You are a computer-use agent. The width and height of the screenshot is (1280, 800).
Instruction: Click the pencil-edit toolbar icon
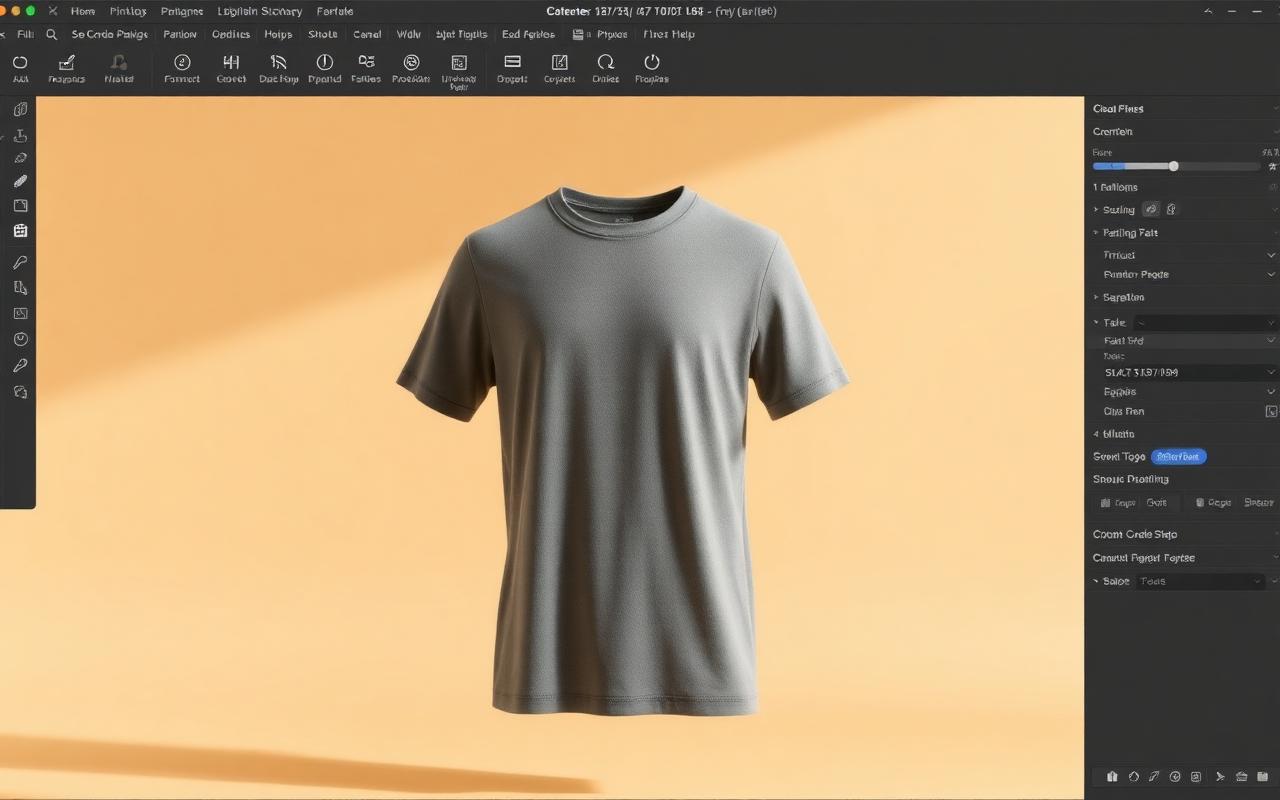coord(67,62)
